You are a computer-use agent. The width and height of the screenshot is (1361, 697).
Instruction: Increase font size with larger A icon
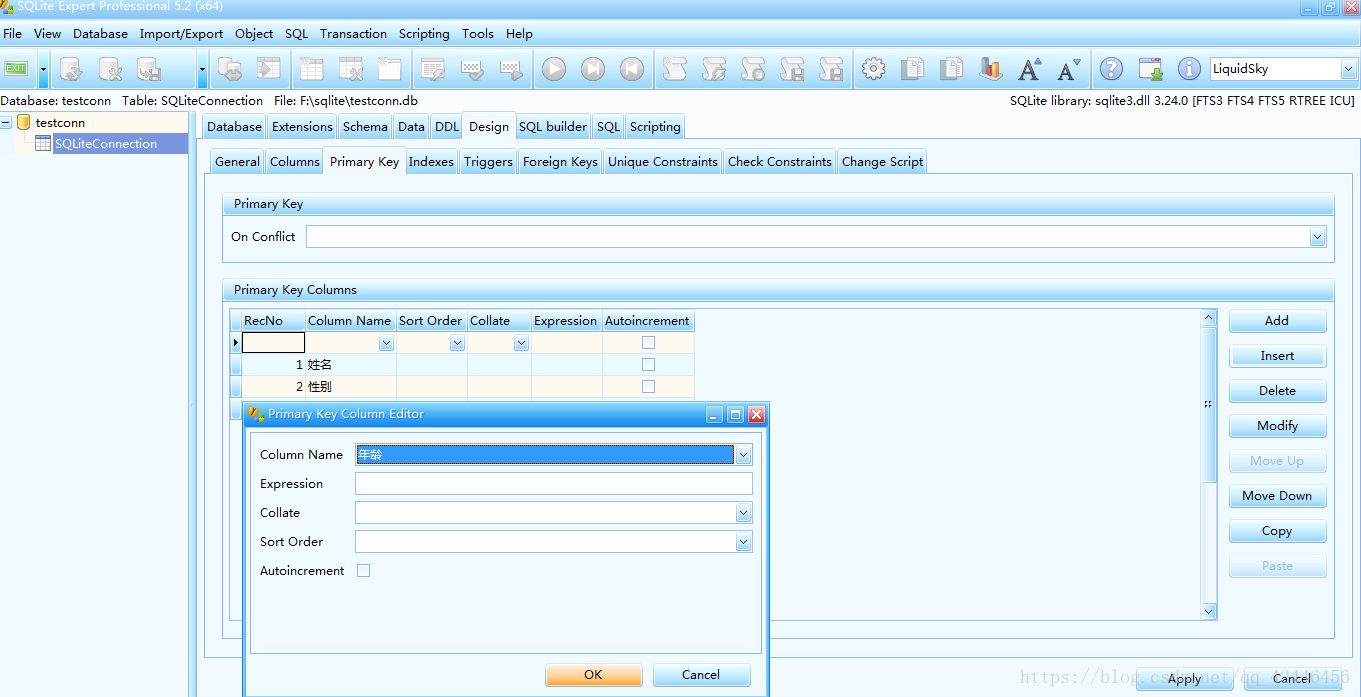tap(1029, 69)
